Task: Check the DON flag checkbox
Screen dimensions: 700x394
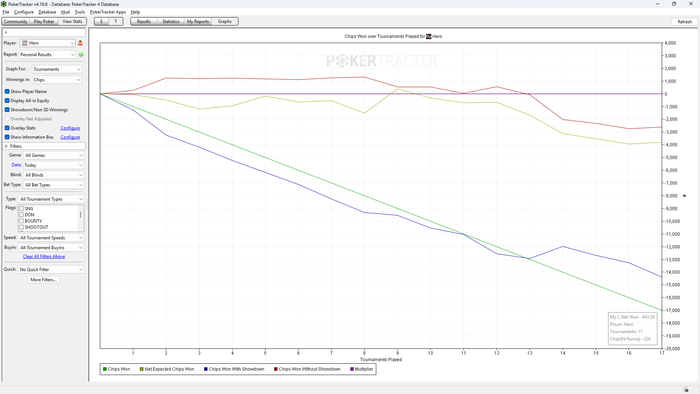Action: pos(21,215)
